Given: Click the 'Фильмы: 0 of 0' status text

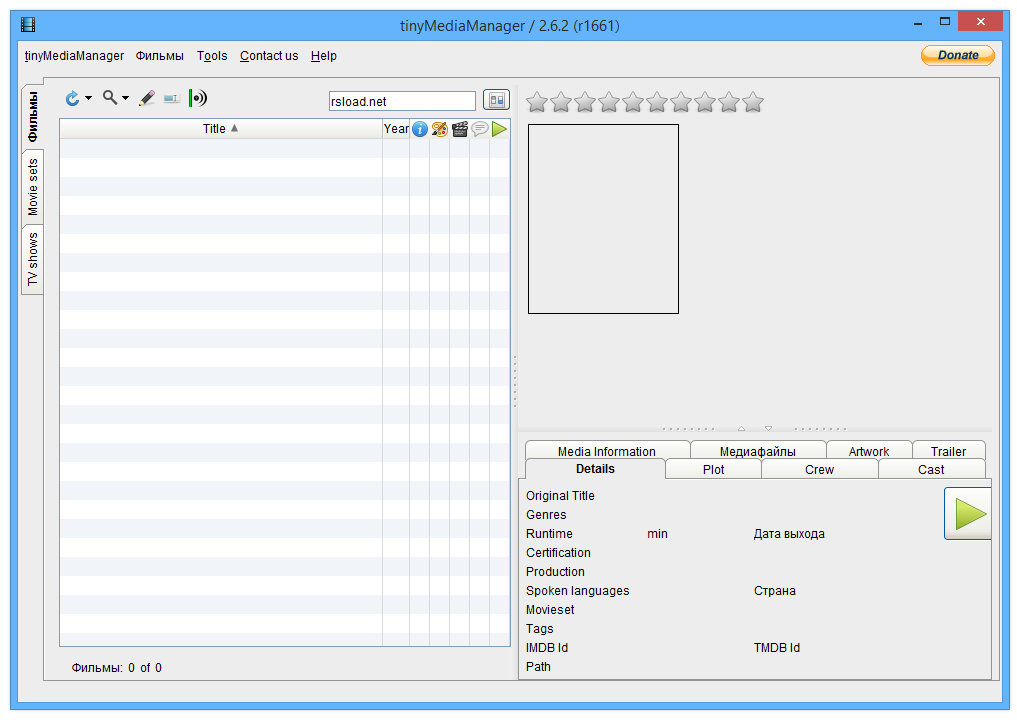Looking at the screenshot, I should (x=117, y=667).
